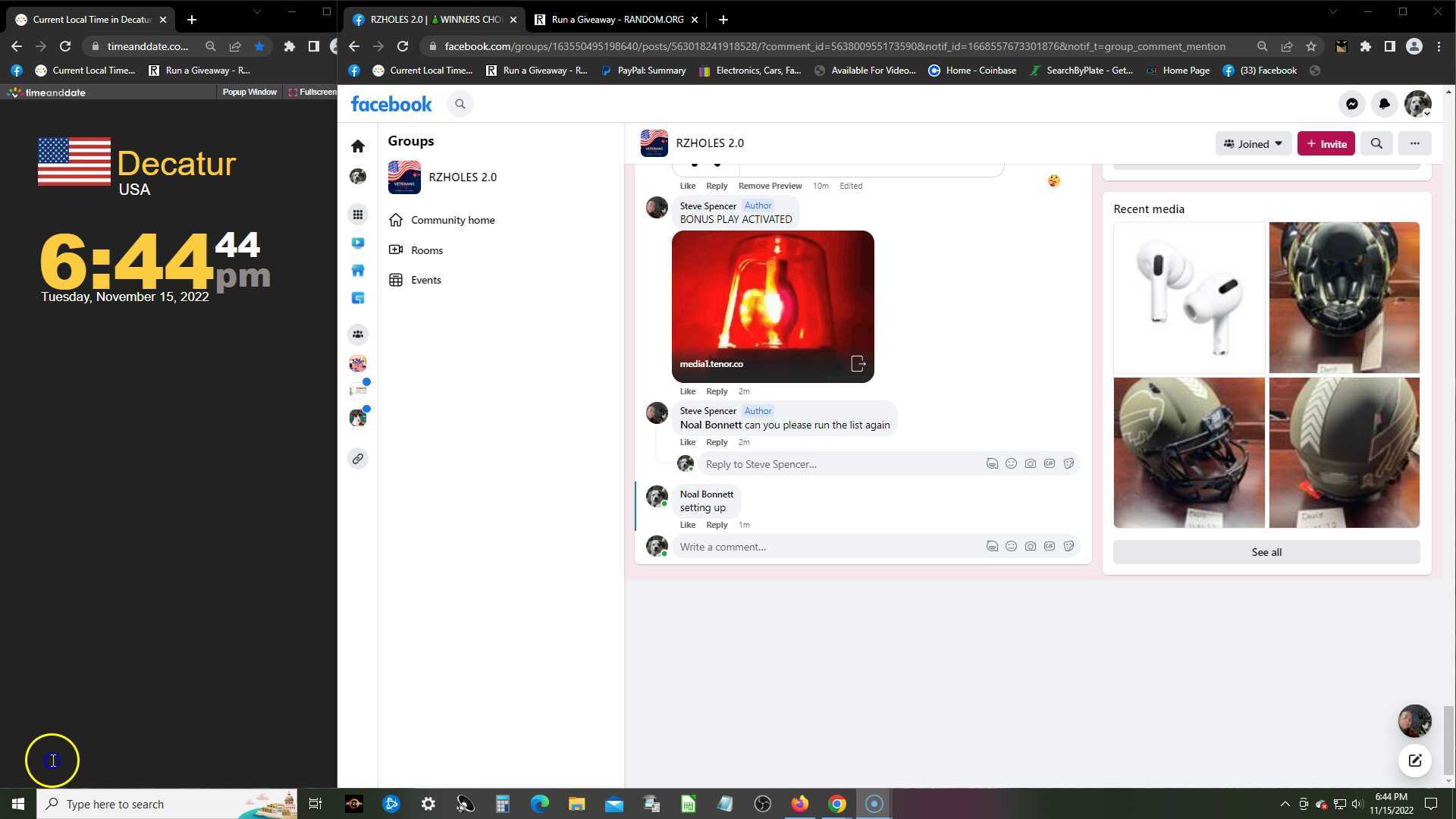Click See all under Recent media
The height and width of the screenshot is (819, 1456).
tap(1266, 552)
